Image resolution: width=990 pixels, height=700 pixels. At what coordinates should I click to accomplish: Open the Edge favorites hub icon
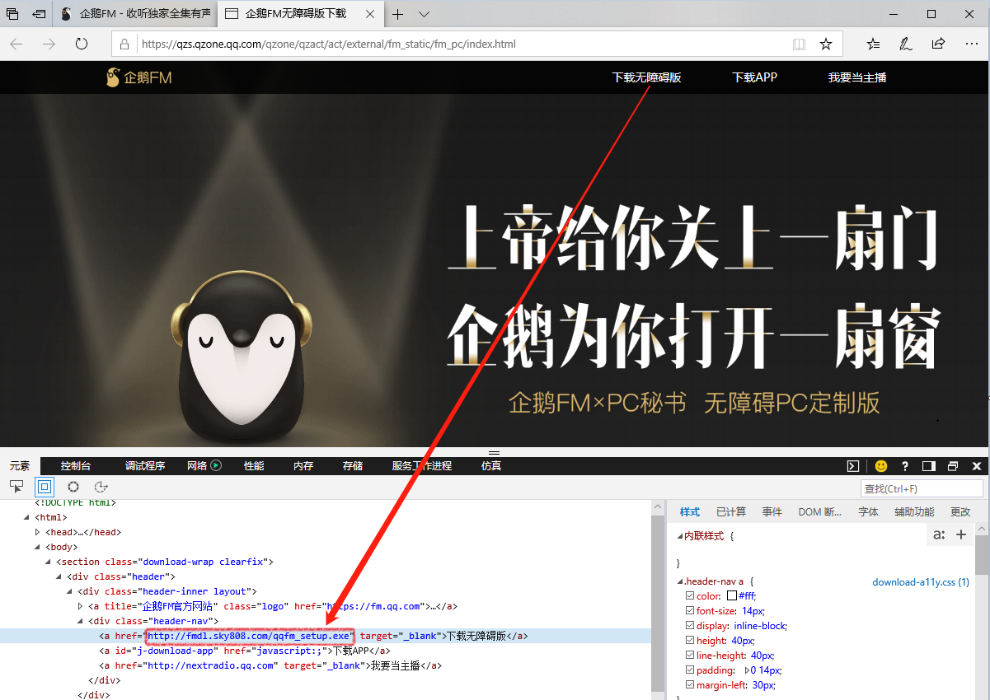pos(873,44)
